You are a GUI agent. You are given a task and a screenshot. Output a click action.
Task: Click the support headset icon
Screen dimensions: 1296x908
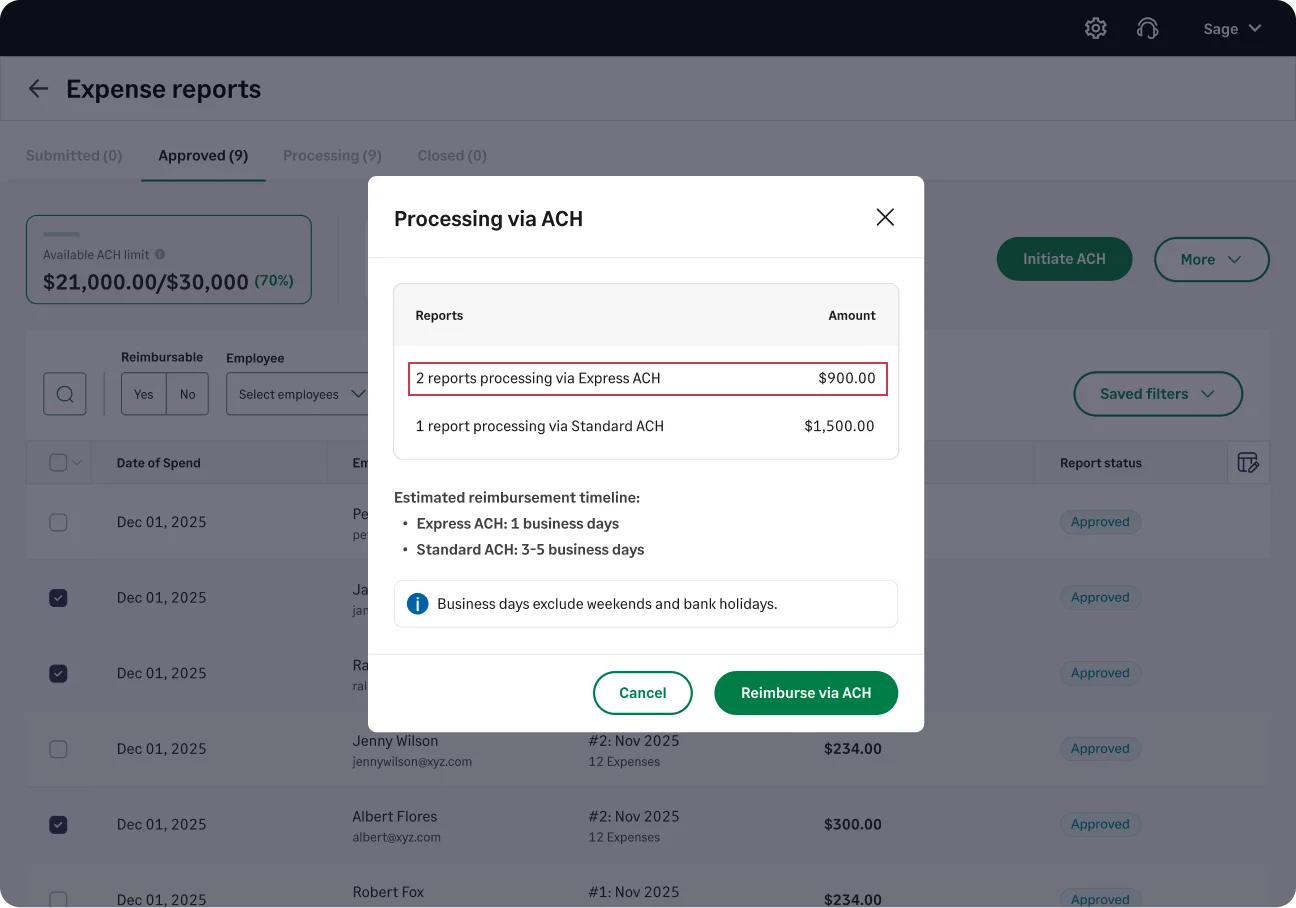[1147, 28]
